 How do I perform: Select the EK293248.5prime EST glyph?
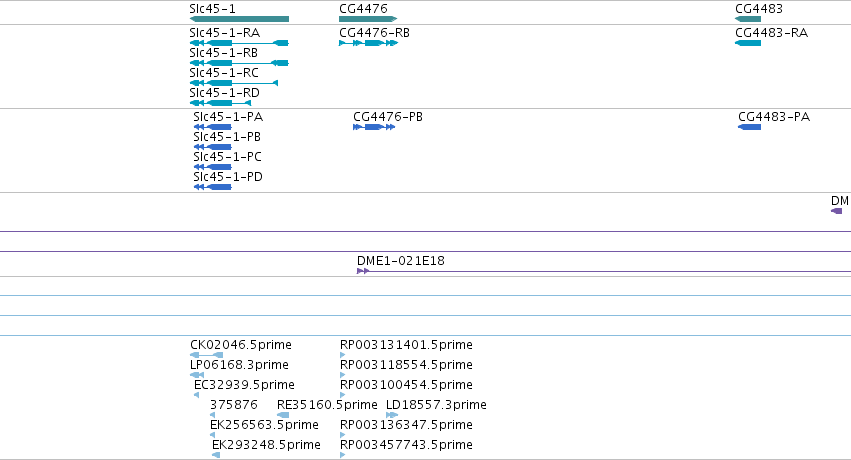click(216, 455)
